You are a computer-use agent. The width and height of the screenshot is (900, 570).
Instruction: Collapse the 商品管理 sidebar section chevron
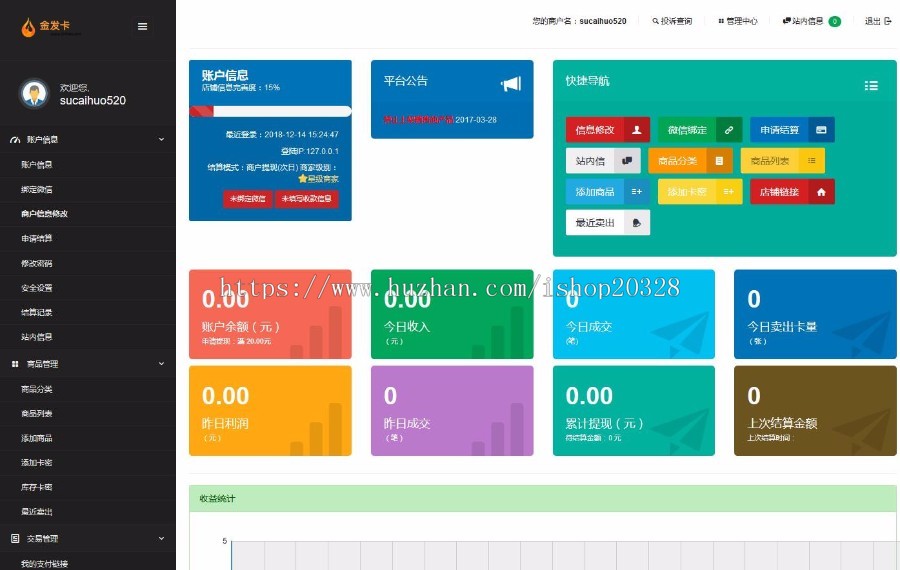pos(161,364)
